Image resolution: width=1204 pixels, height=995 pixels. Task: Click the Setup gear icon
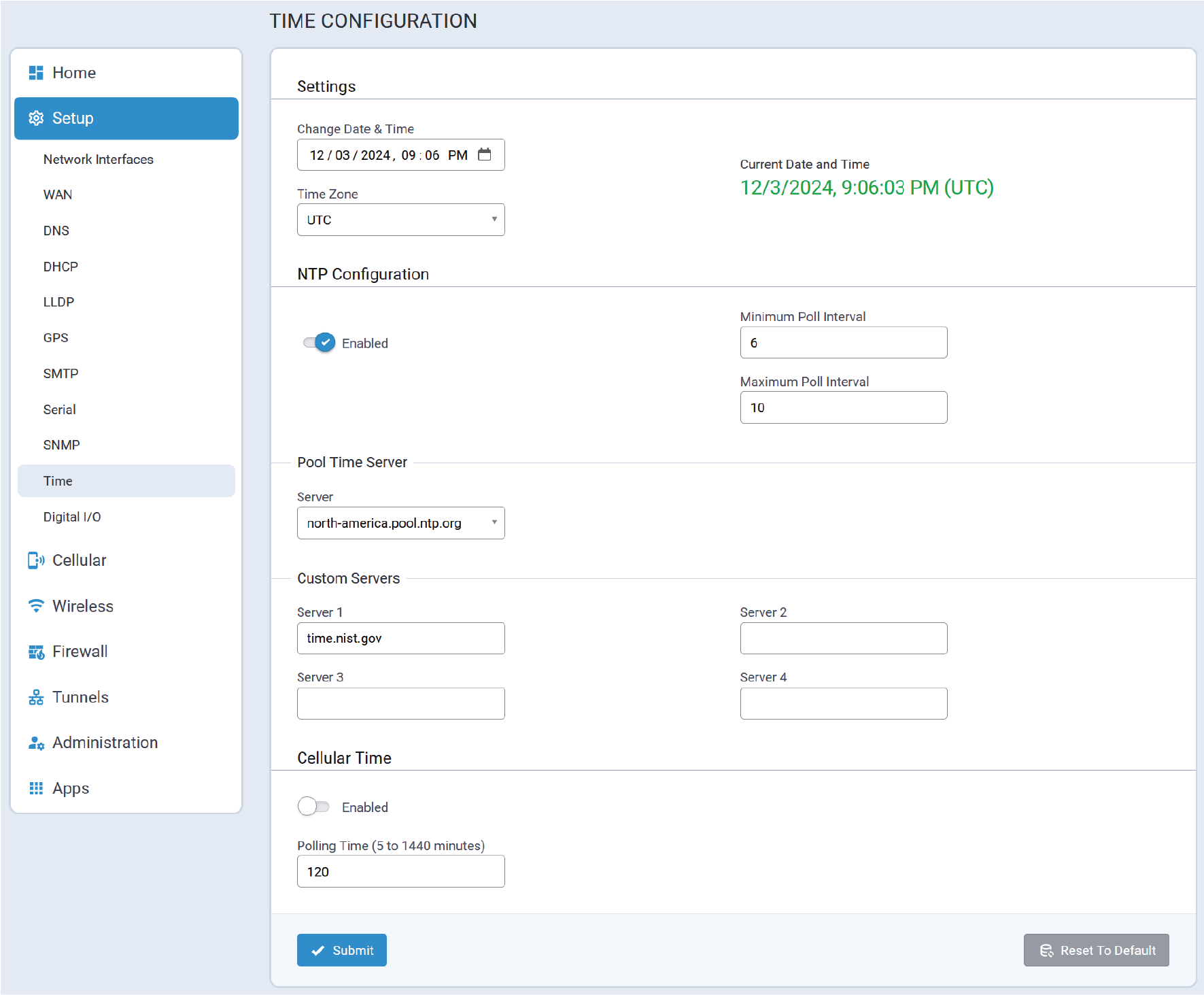(36, 118)
